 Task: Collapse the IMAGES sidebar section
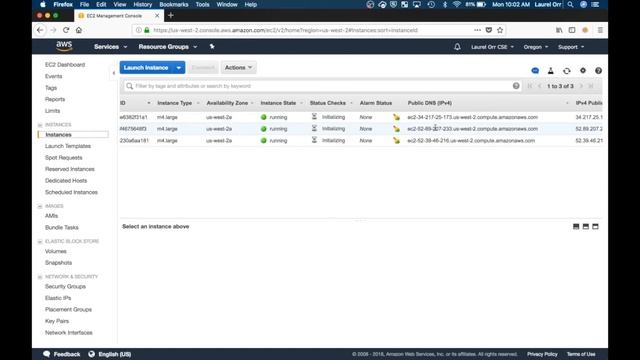pos(40,207)
